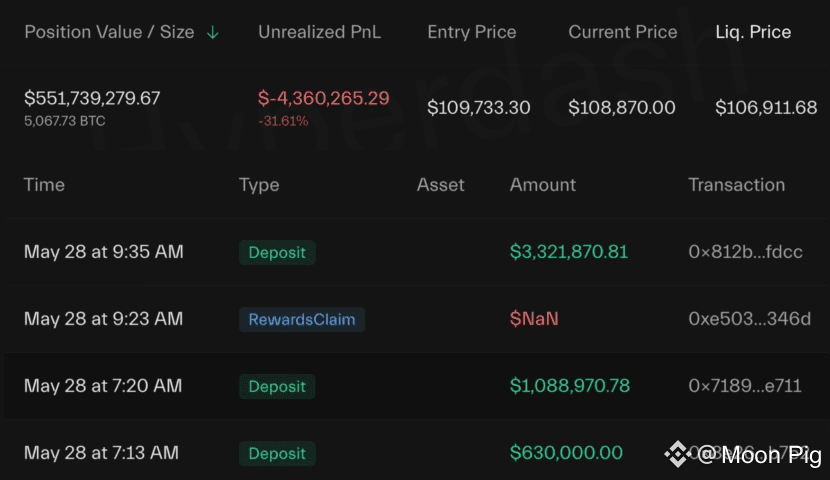Click the Deposit tag at 9:35 AM
Image resolution: width=830 pixels, height=480 pixels.
click(x=277, y=252)
